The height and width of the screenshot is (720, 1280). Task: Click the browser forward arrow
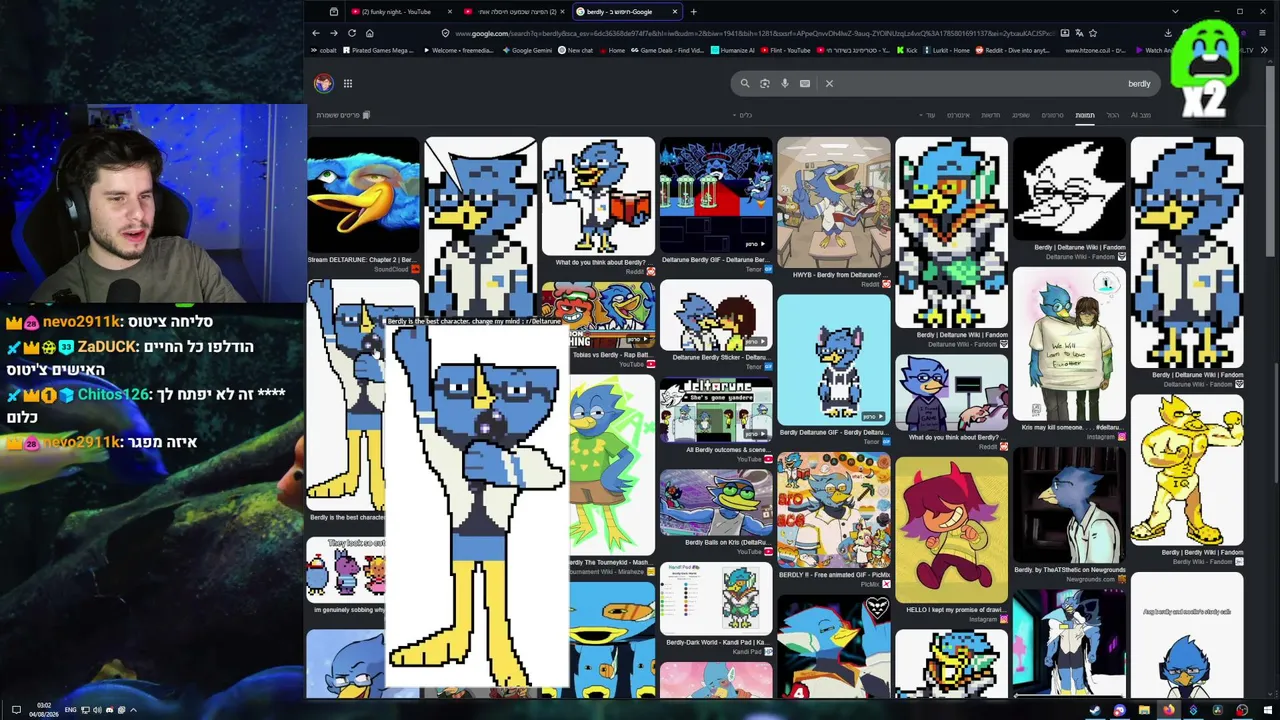tap(334, 33)
